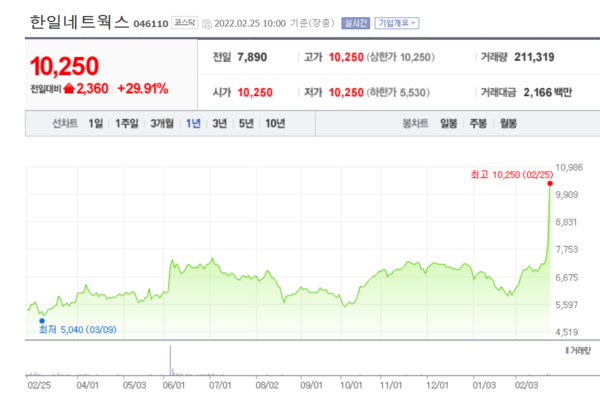Image resolution: width=600 pixels, height=402 pixels.
Task: Click the 거래량 value 211,319
Action: 534,57
